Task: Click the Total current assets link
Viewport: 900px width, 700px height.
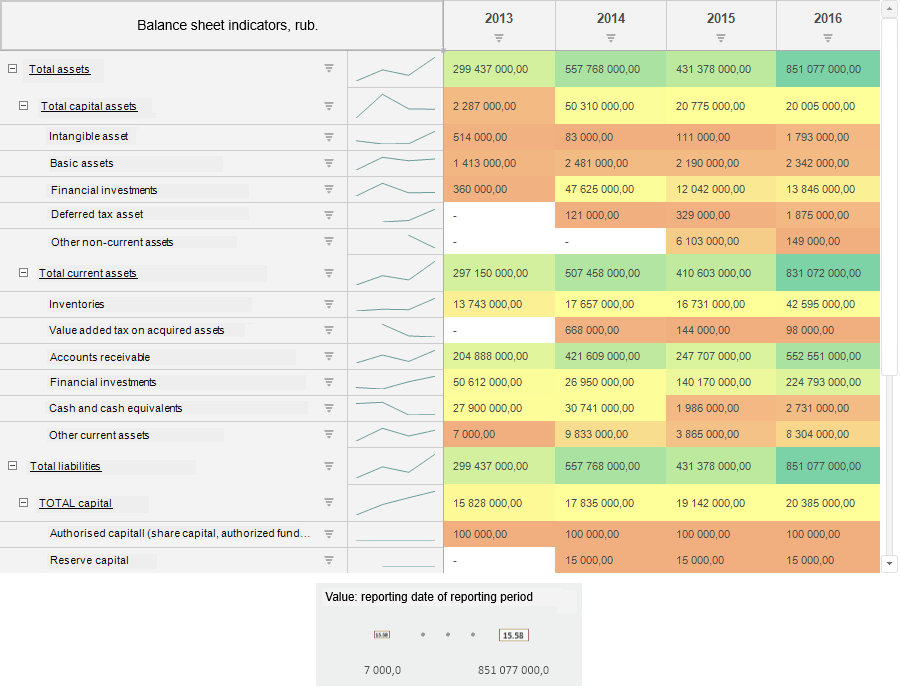Action: (x=88, y=273)
